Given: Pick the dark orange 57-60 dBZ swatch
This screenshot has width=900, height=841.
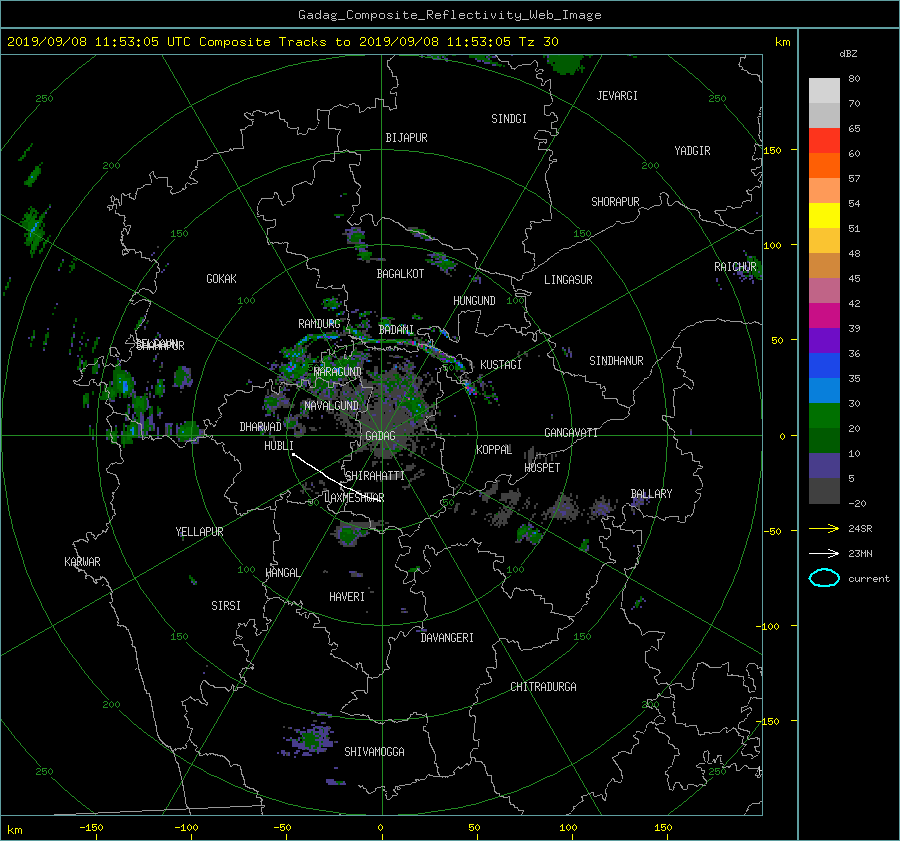Looking at the screenshot, I should click(x=824, y=165).
